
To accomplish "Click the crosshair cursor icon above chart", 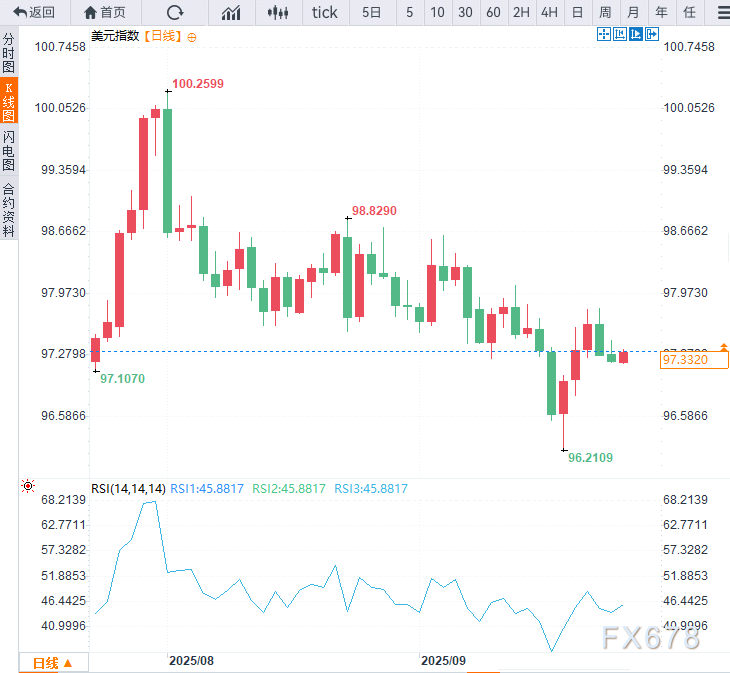I will tap(604, 35).
